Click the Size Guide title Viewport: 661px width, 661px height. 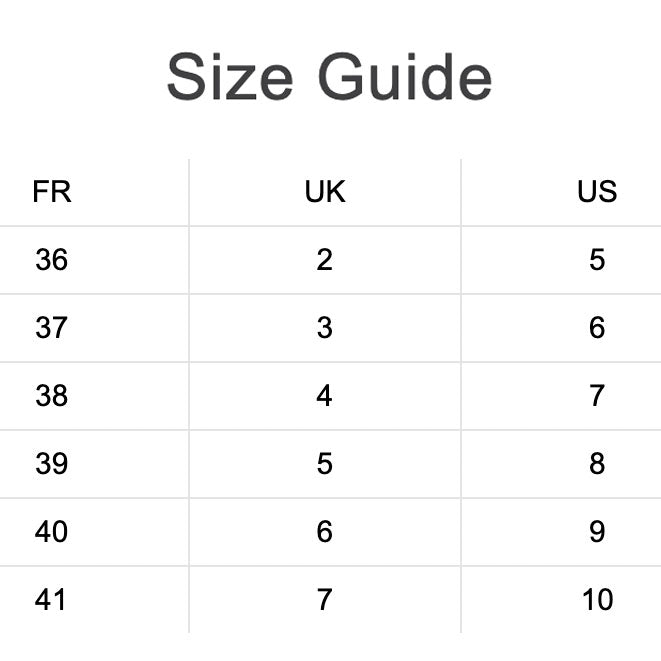[329, 77]
